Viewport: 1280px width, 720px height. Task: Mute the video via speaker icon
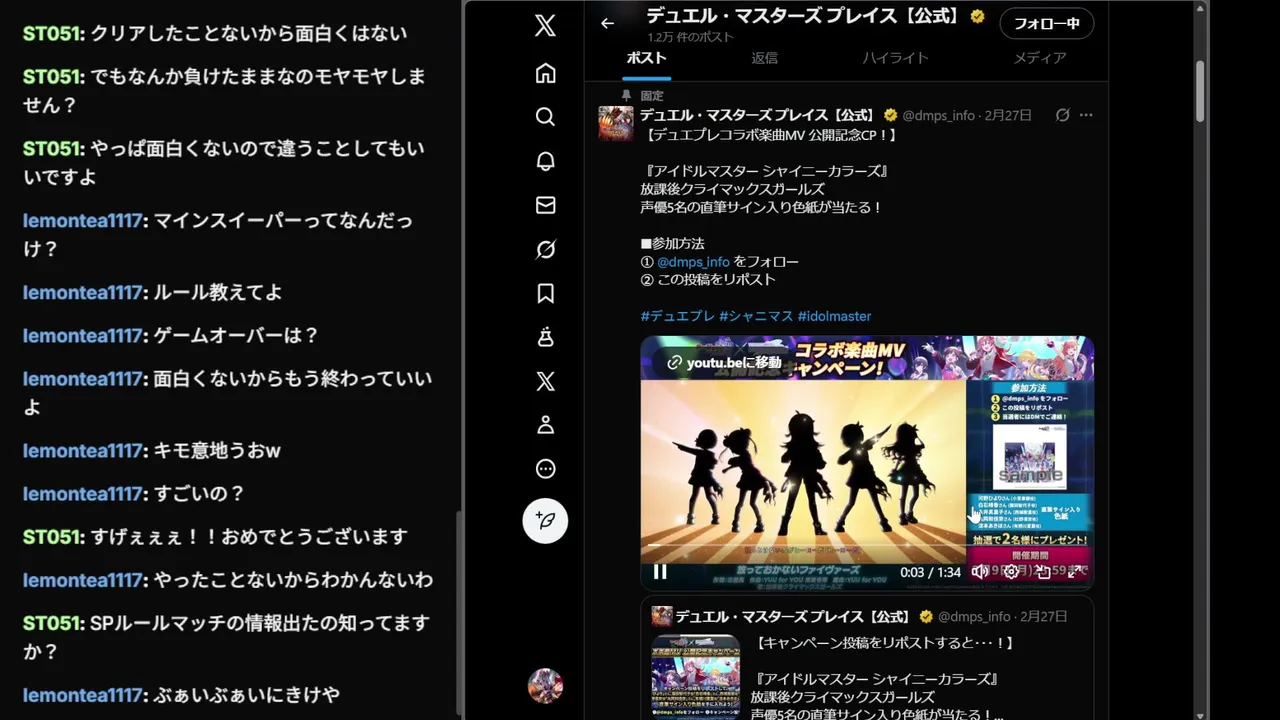click(x=980, y=572)
